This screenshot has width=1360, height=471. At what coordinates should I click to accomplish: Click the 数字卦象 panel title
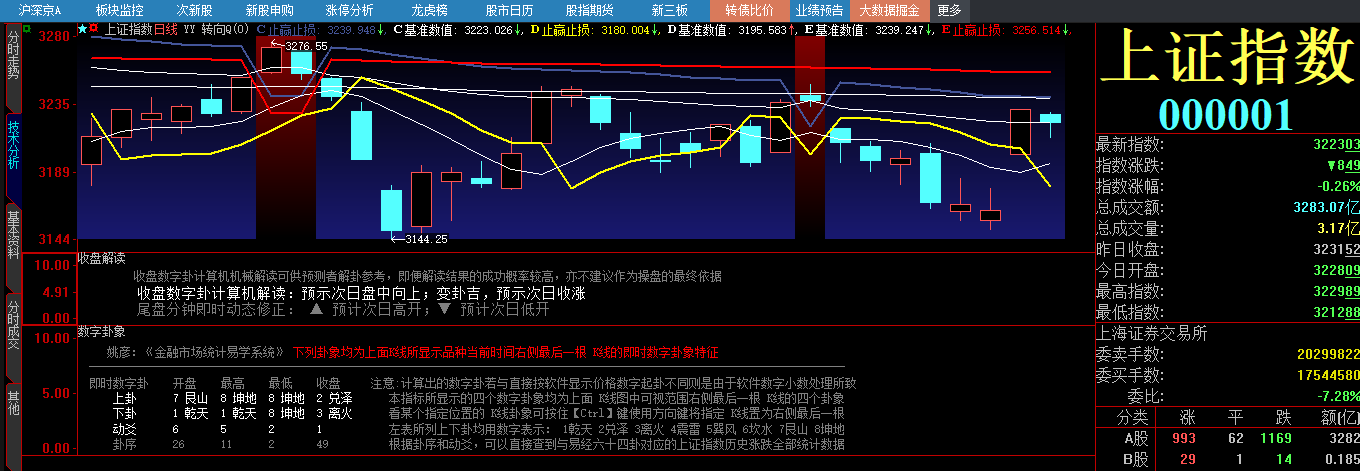tap(101, 330)
